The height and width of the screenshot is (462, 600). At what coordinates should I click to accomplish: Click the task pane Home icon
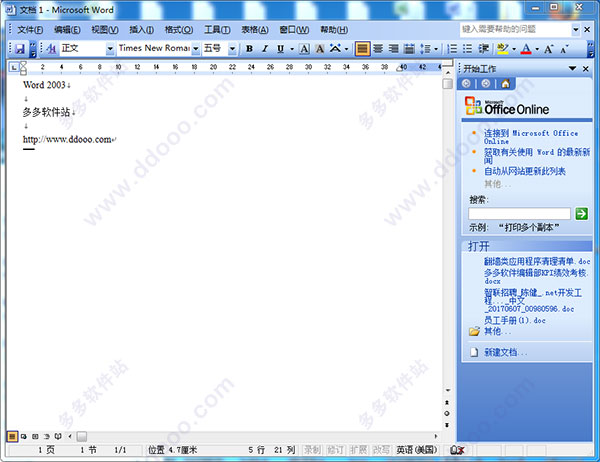(505, 83)
